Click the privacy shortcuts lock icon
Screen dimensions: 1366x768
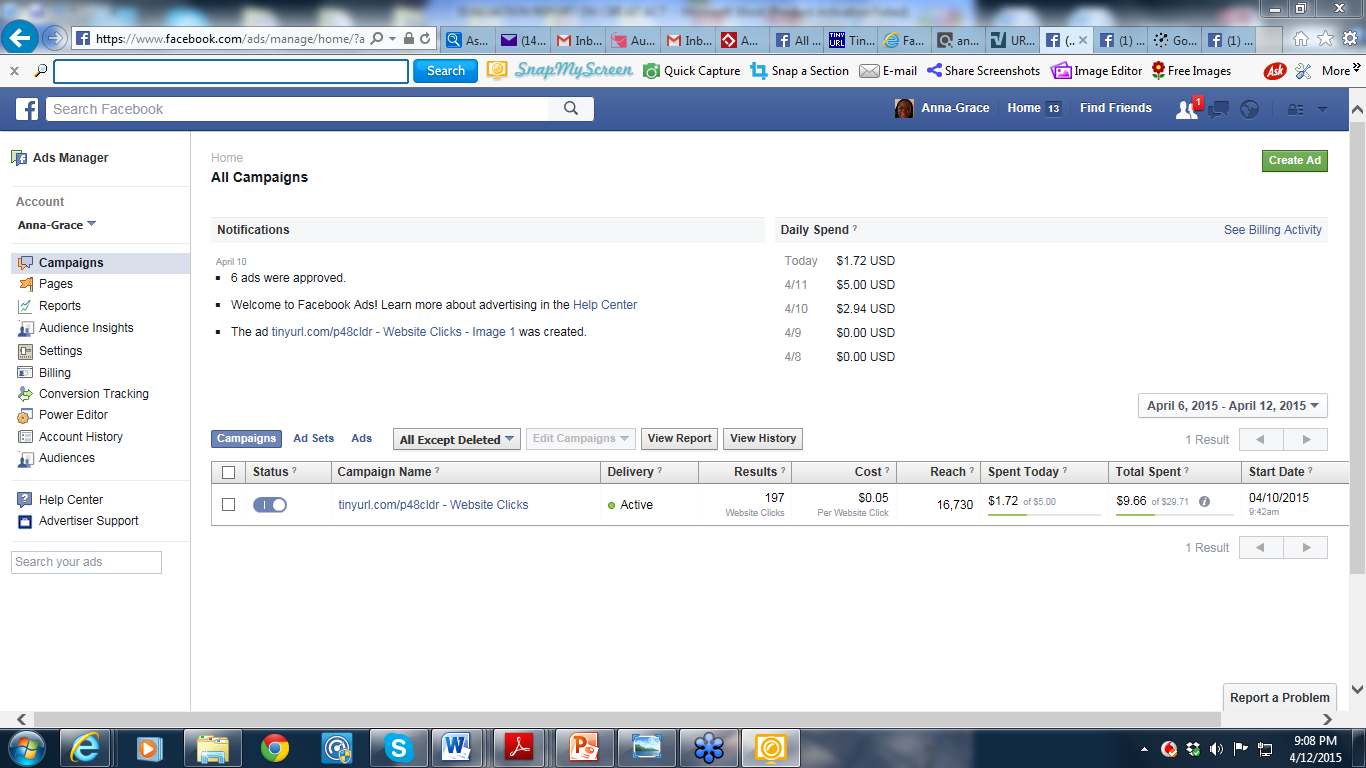click(x=1295, y=109)
